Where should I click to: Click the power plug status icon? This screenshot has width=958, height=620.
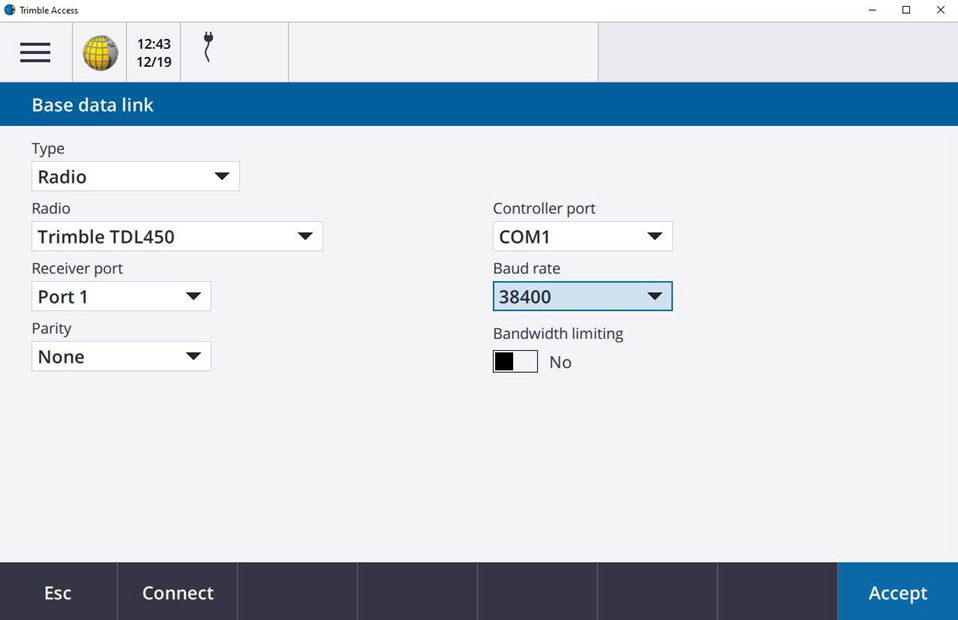click(208, 48)
